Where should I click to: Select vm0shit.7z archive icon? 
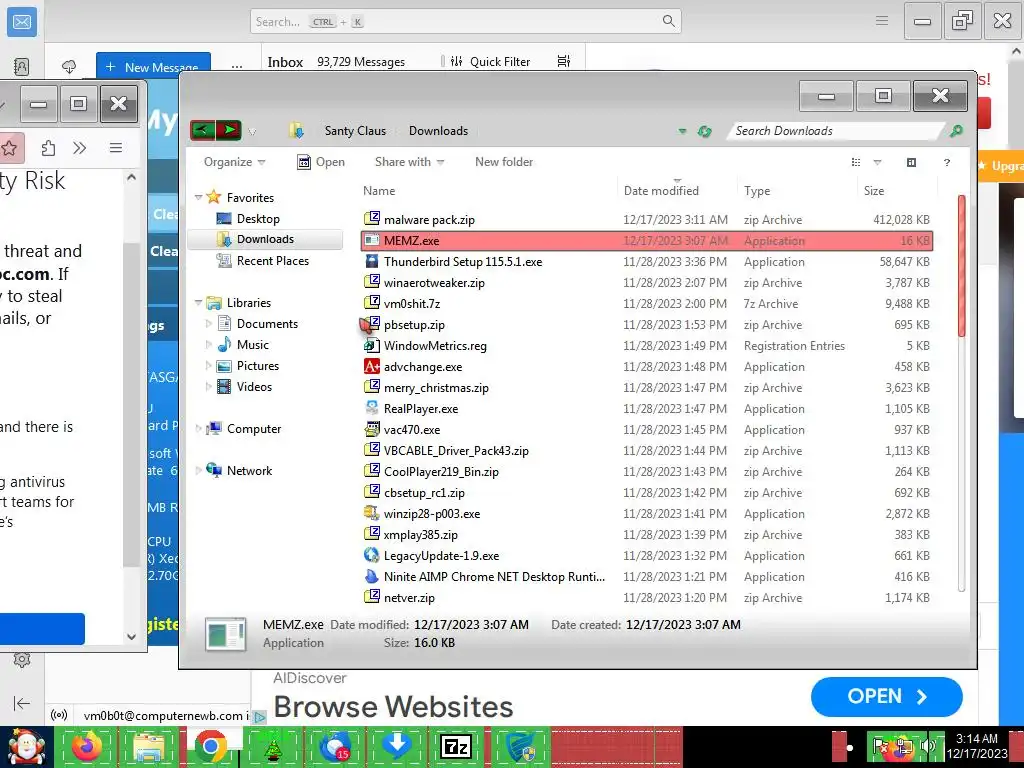click(372, 303)
